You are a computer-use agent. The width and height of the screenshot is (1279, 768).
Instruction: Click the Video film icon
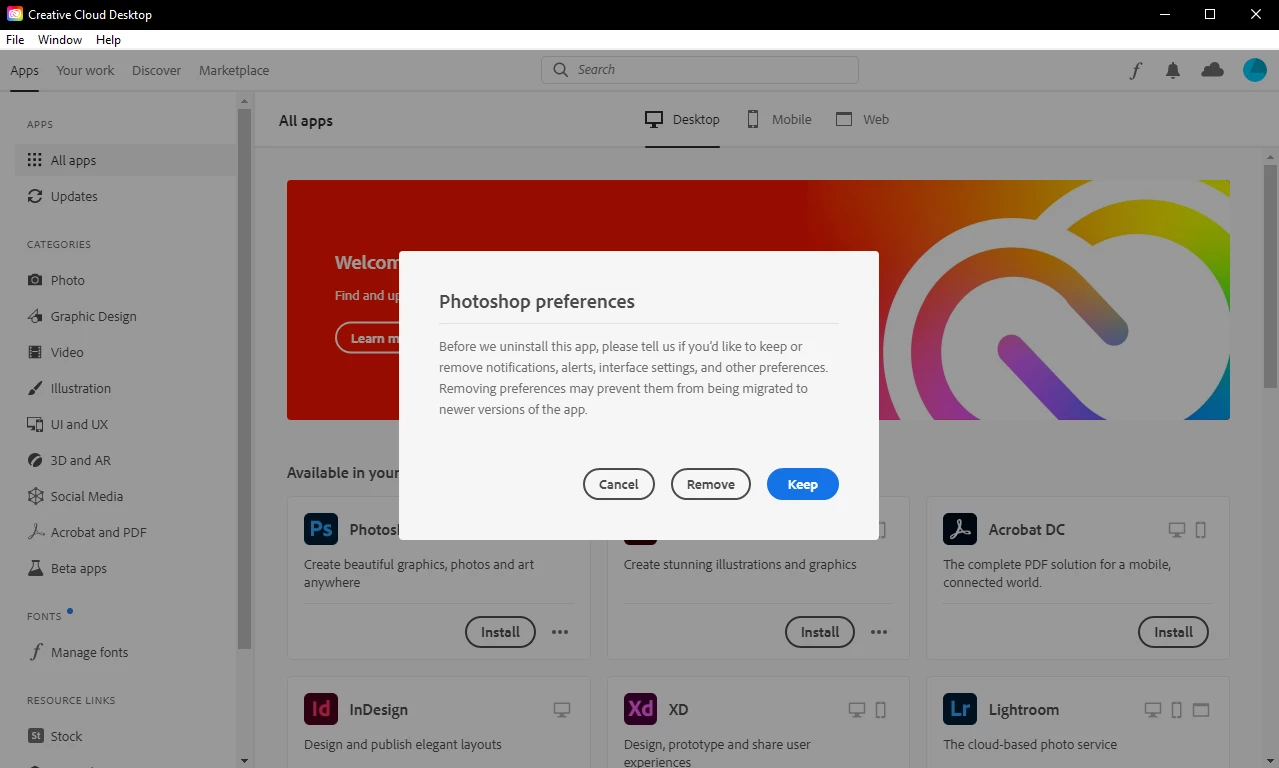35,352
